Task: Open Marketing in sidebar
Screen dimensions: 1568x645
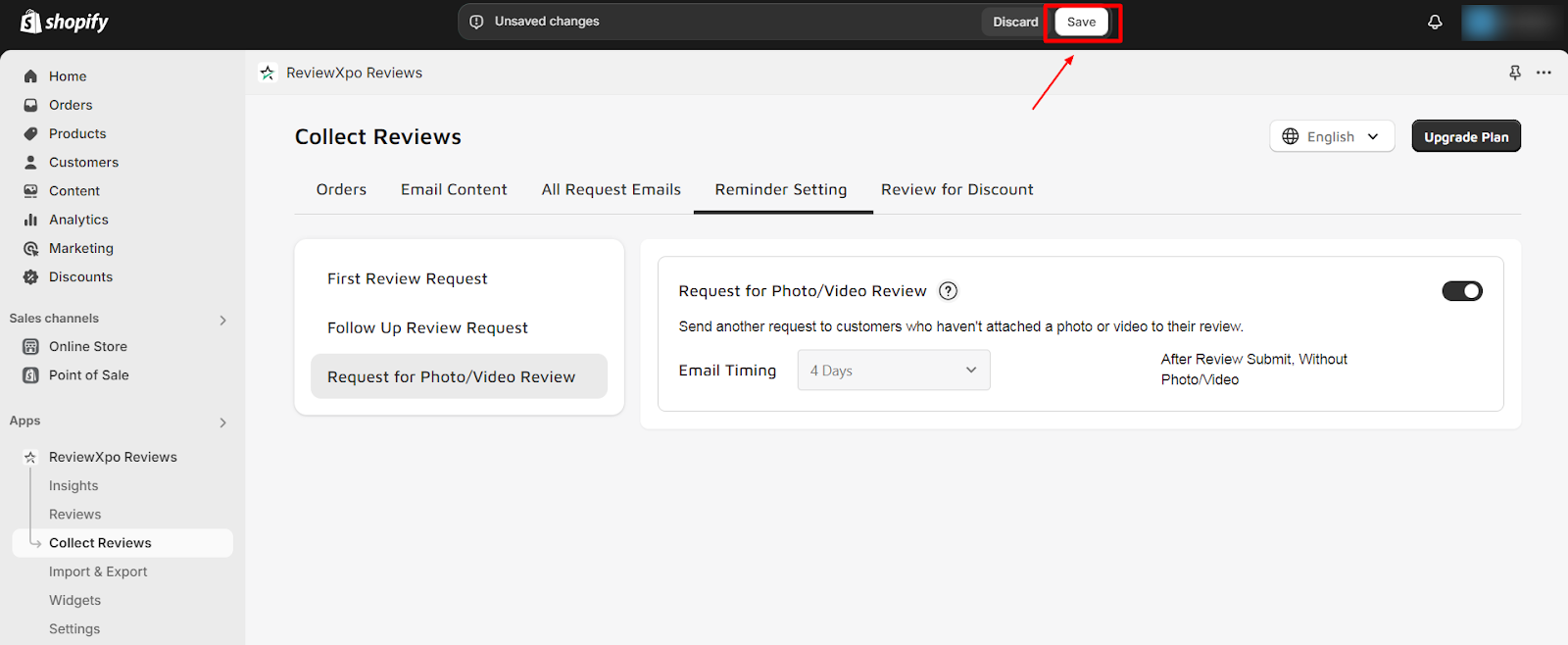Action: click(81, 248)
